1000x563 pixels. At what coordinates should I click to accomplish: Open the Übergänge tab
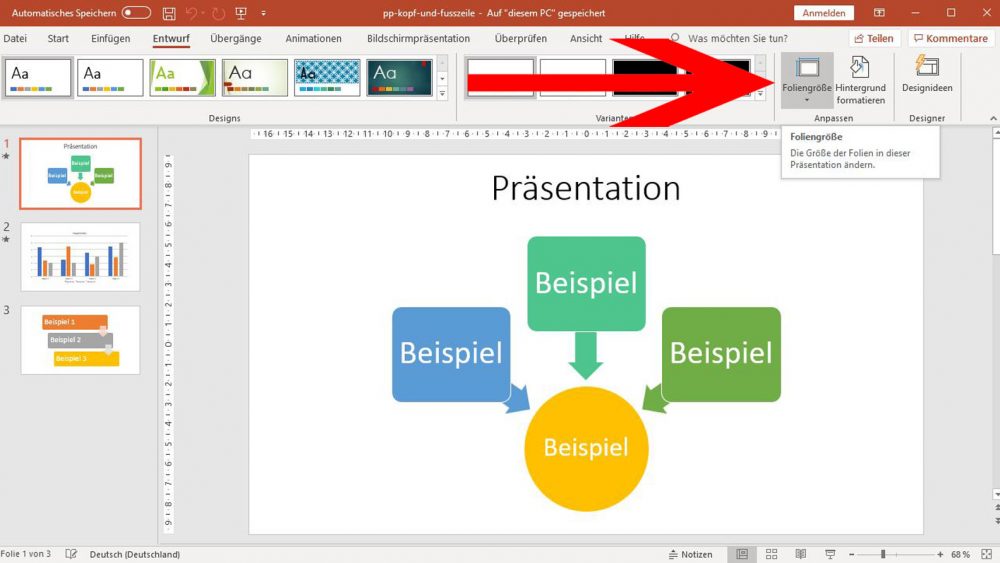point(236,38)
